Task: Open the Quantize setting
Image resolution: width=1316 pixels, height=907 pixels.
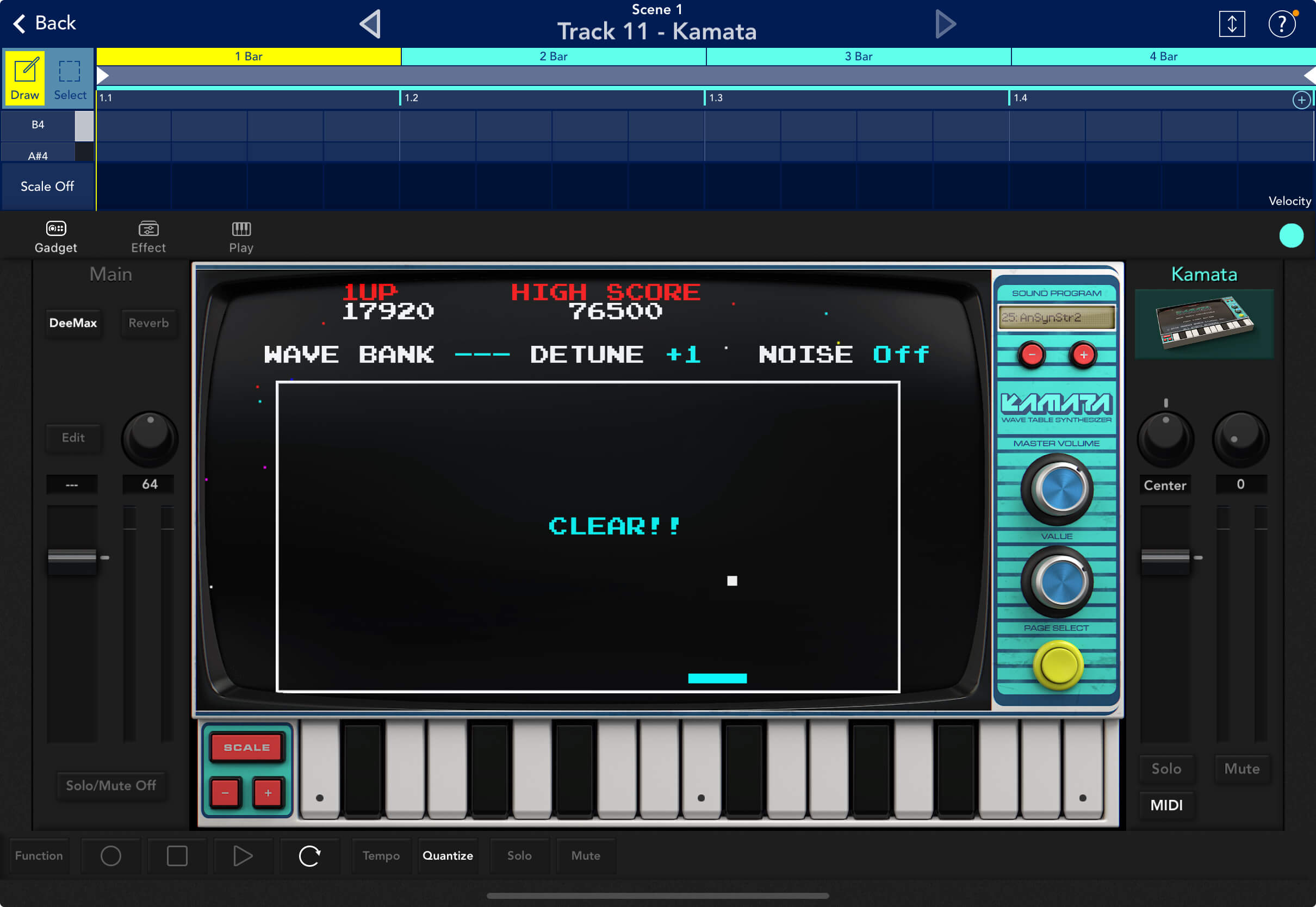Action: click(448, 856)
